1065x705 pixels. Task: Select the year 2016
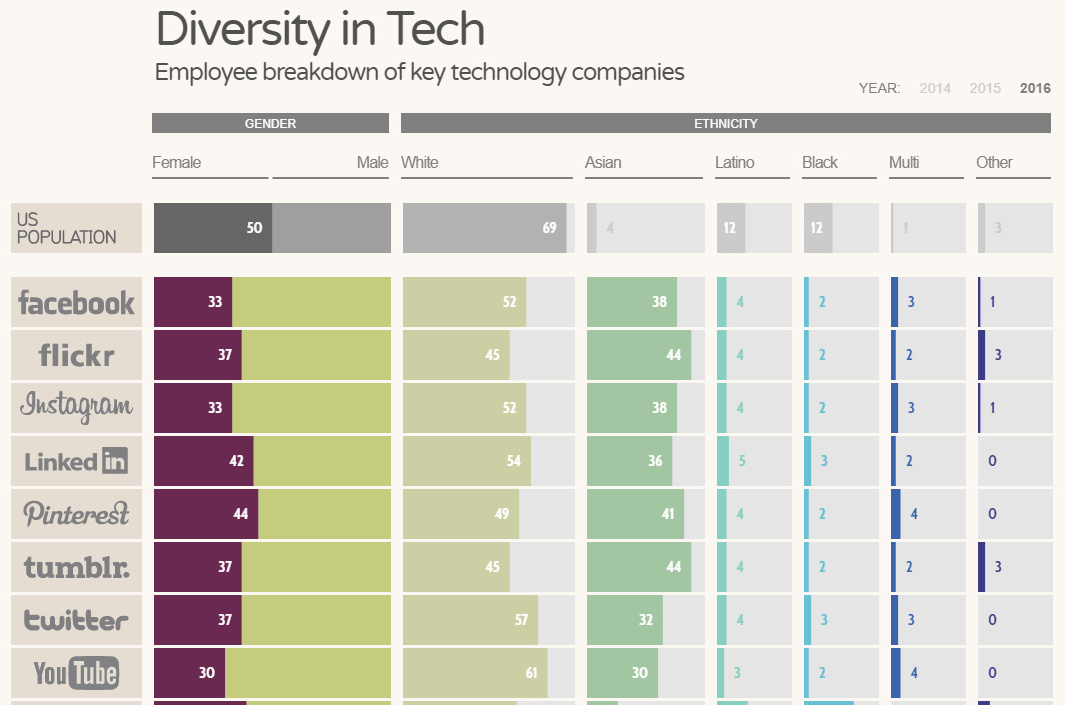tap(1035, 88)
